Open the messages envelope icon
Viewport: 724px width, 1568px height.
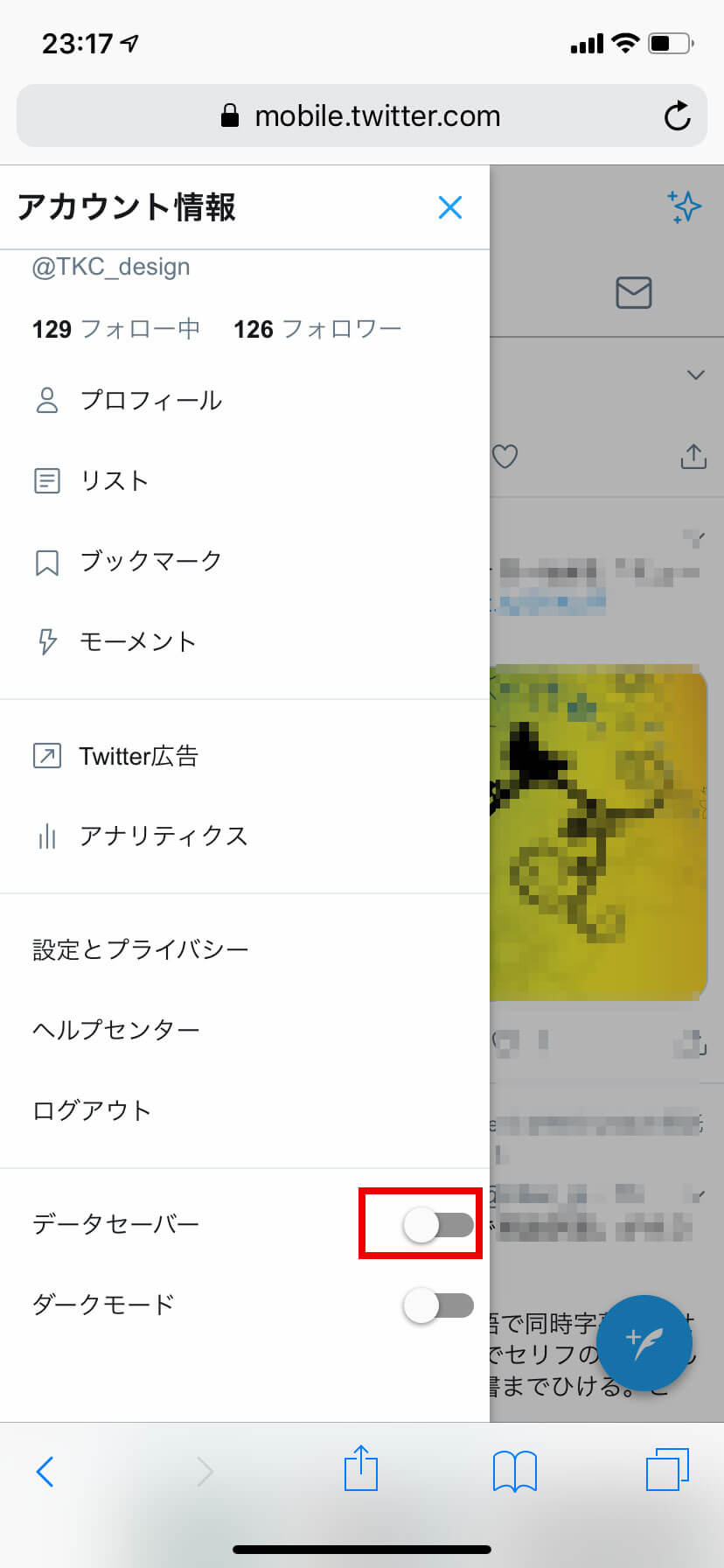pos(634,292)
